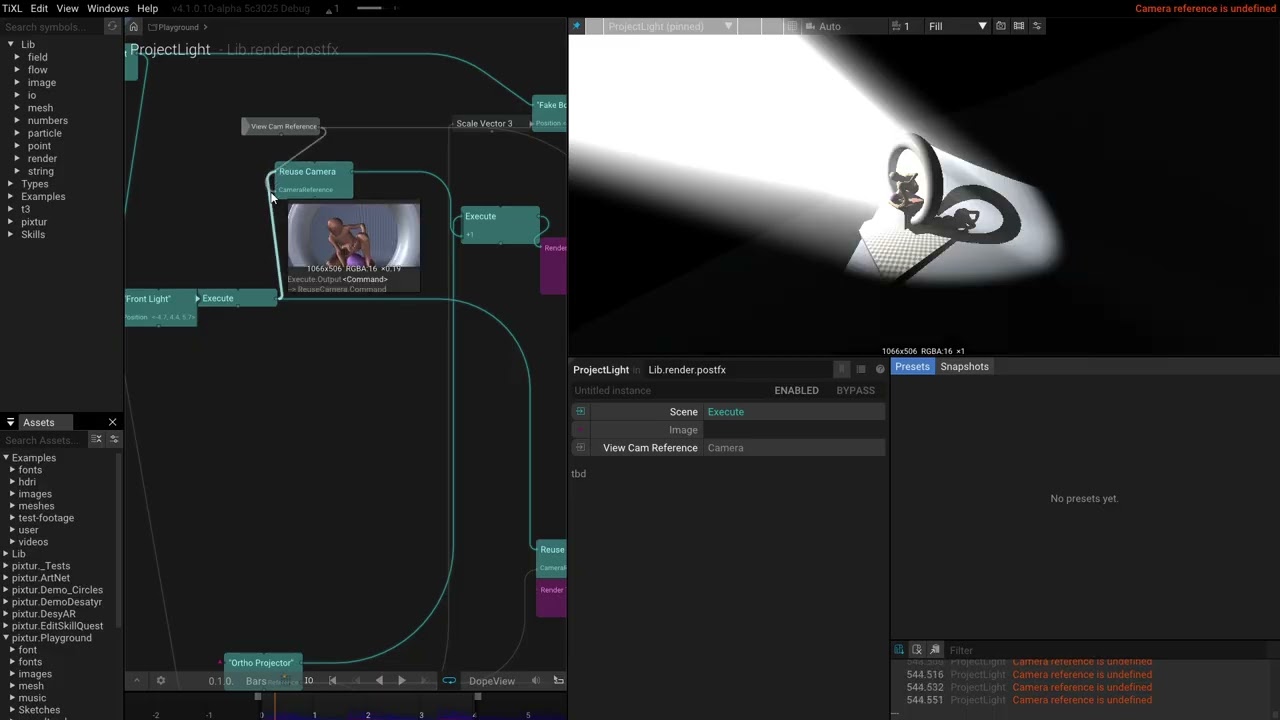This screenshot has width=1280, height=720.
Task: Switch DopeView timeline mode
Action: point(492,681)
